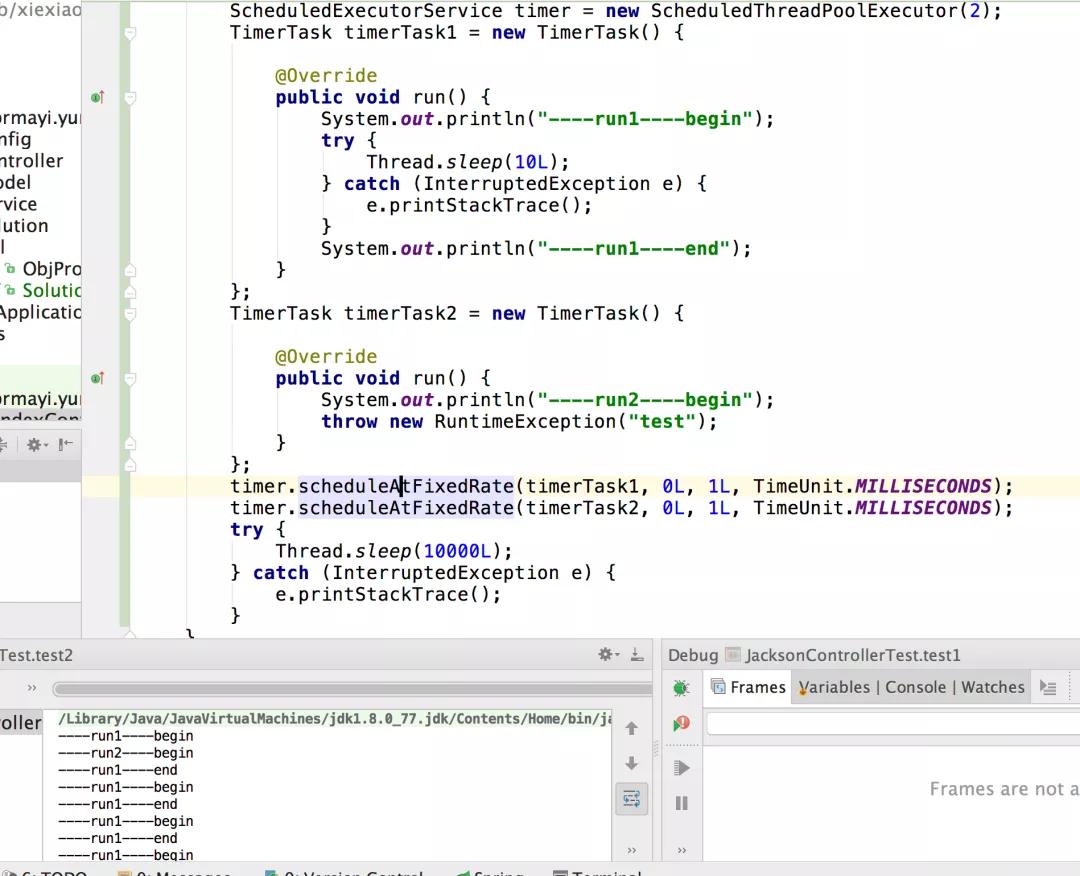Collapse timerTask1 anonymous class fold marker
The height and width of the screenshot is (876, 1080).
coord(129,33)
